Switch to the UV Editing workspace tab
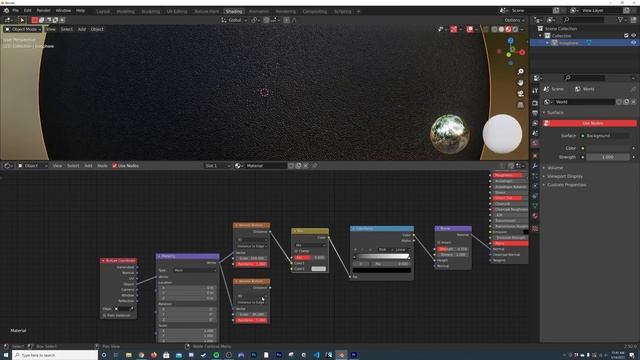The width and height of the screenshot is (640, 360). [x=177, y=11]
